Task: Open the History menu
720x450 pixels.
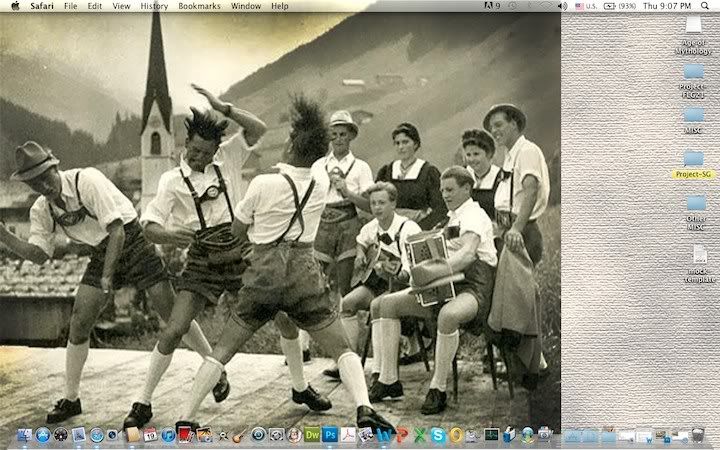Action: (154, 6)
